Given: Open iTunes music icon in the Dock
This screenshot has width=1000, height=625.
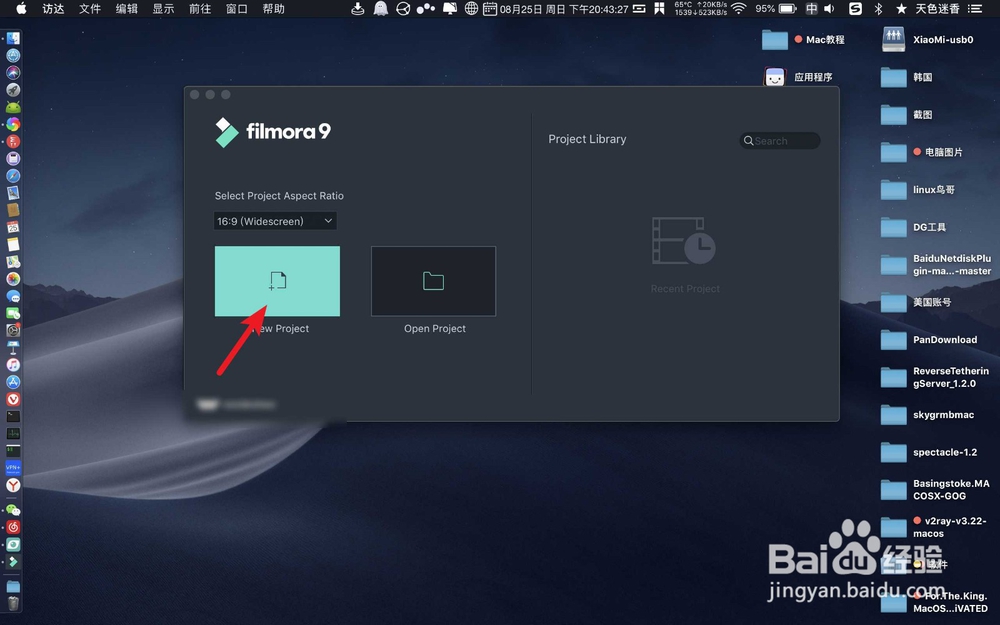Looking at the screenshot, I should 13,365.
